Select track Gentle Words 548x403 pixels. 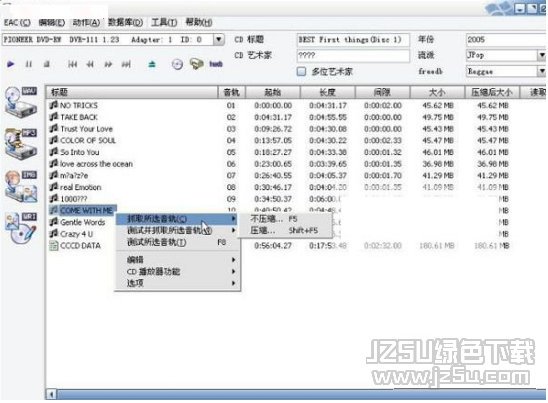point(82,222)
